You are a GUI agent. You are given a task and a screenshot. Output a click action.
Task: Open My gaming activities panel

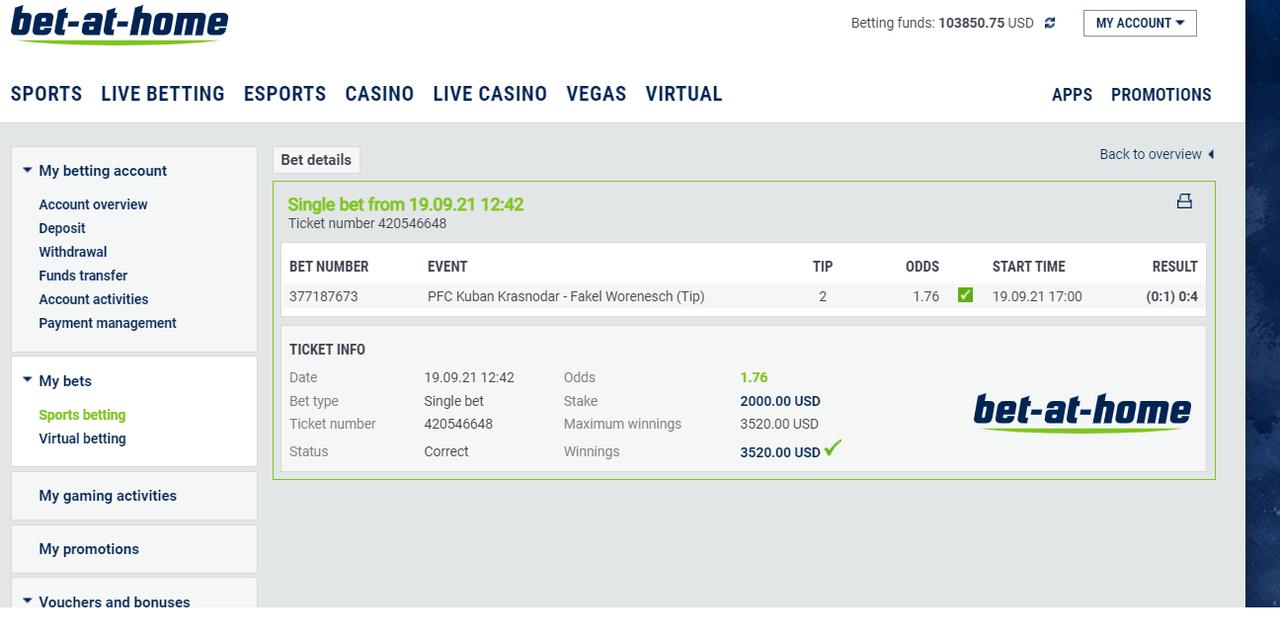point(134,496)
